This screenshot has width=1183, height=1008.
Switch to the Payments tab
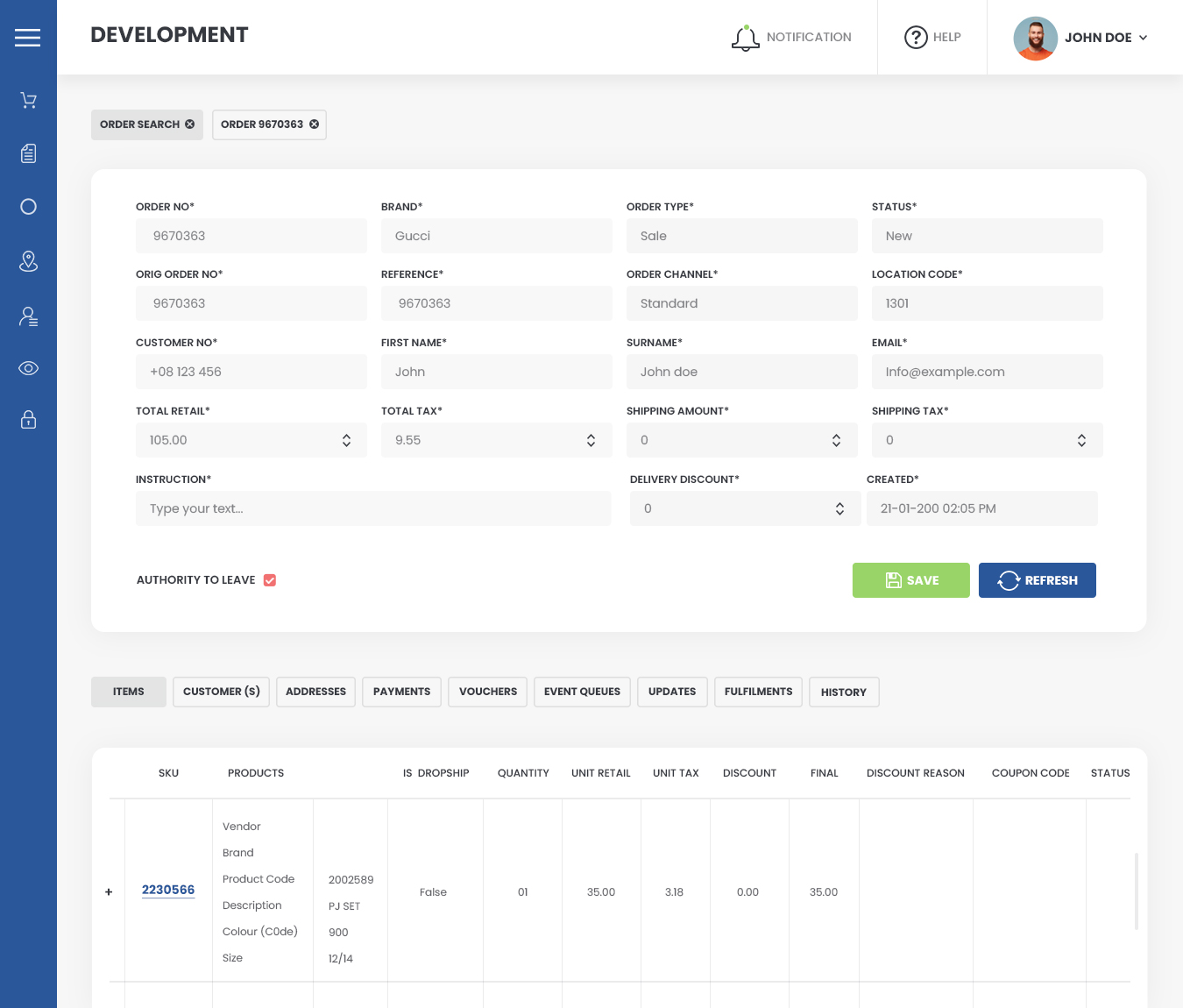coord(401,692)
